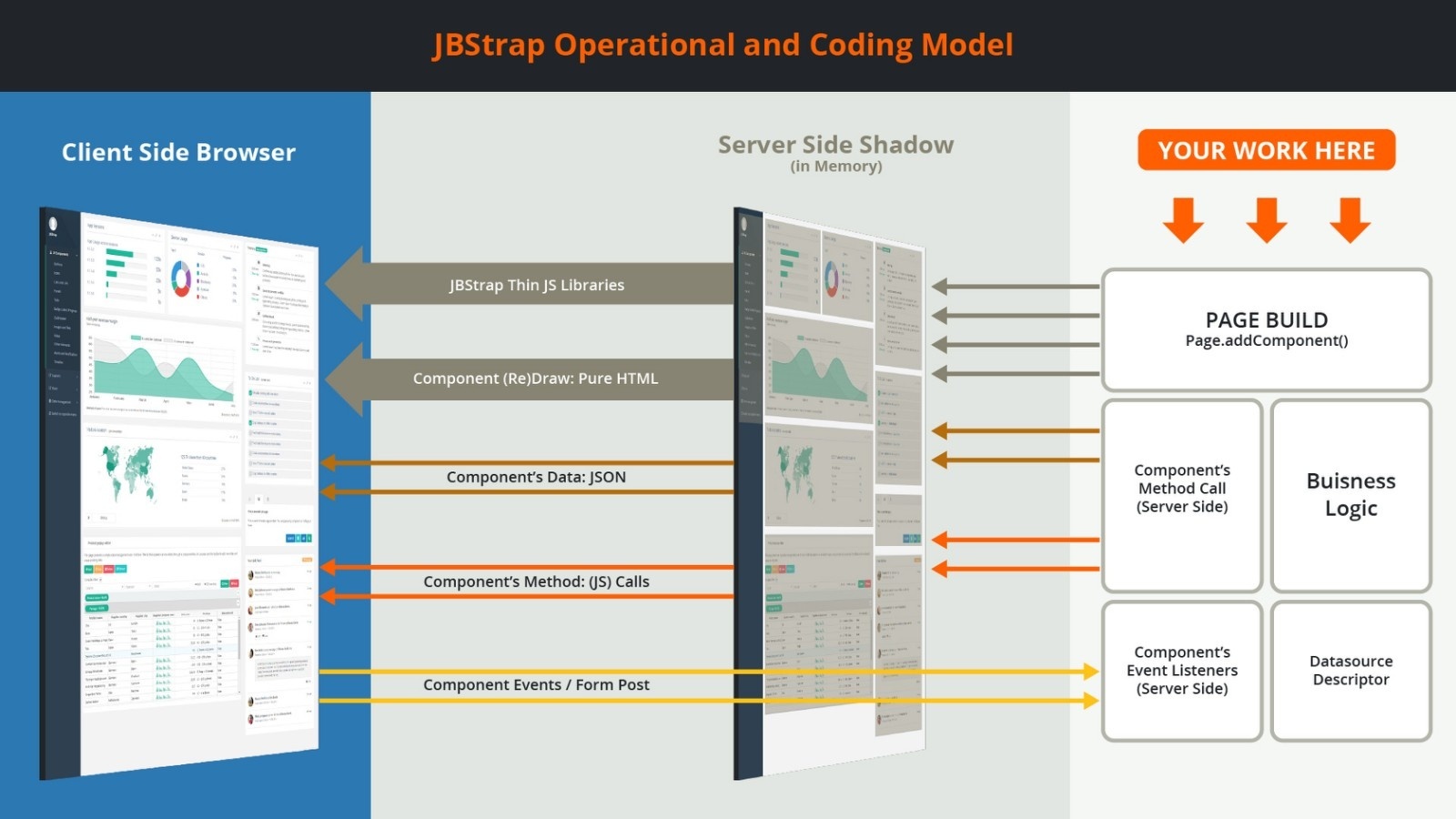Select the Component's Event Listeners (Server Side) box

[x=1181, y=671]
